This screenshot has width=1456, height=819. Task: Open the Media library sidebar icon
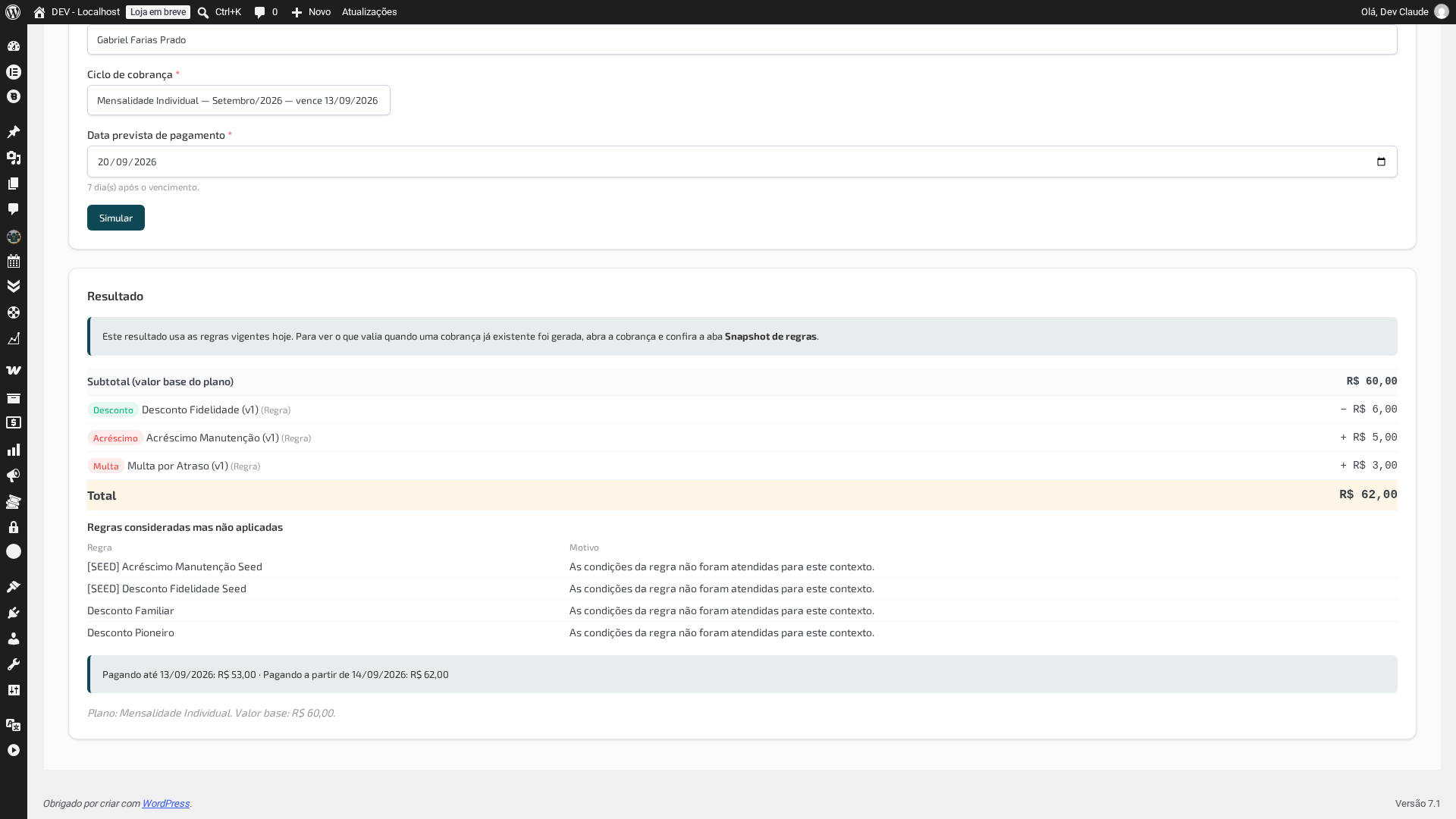pos(14,158)
